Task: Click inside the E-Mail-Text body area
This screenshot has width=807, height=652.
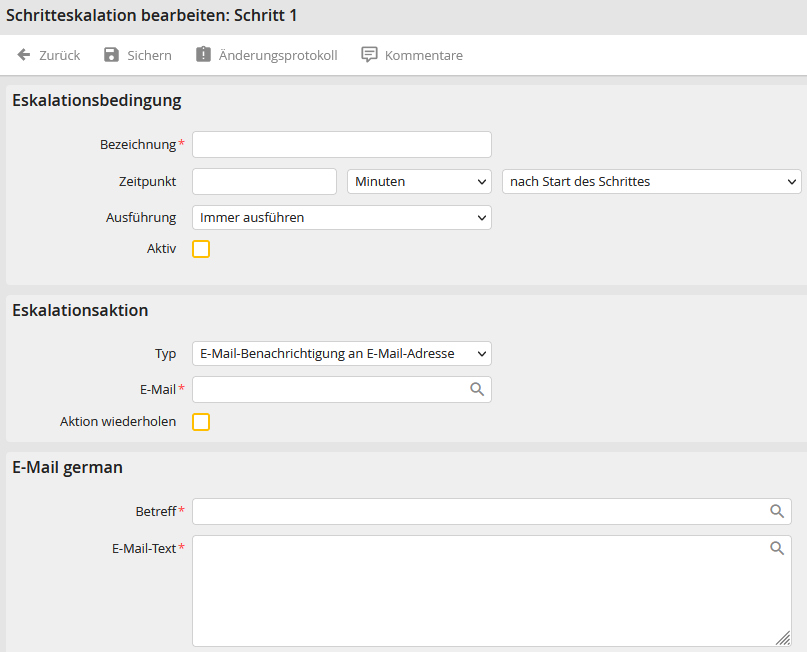Action: coord(480,595)
